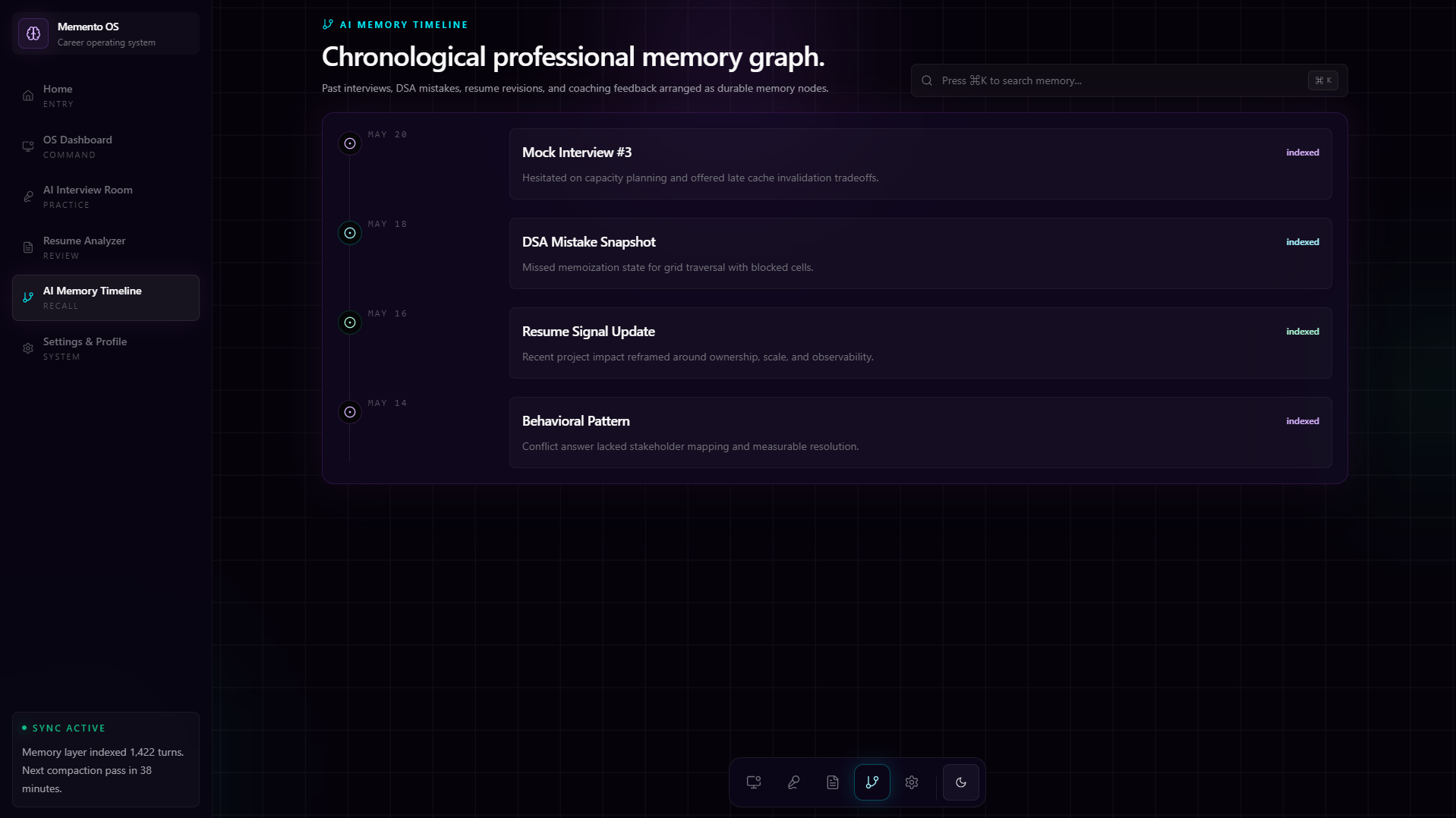Open the Behavioral Pattern memory card
The image size is (1456, 818).
click(920, 433)
